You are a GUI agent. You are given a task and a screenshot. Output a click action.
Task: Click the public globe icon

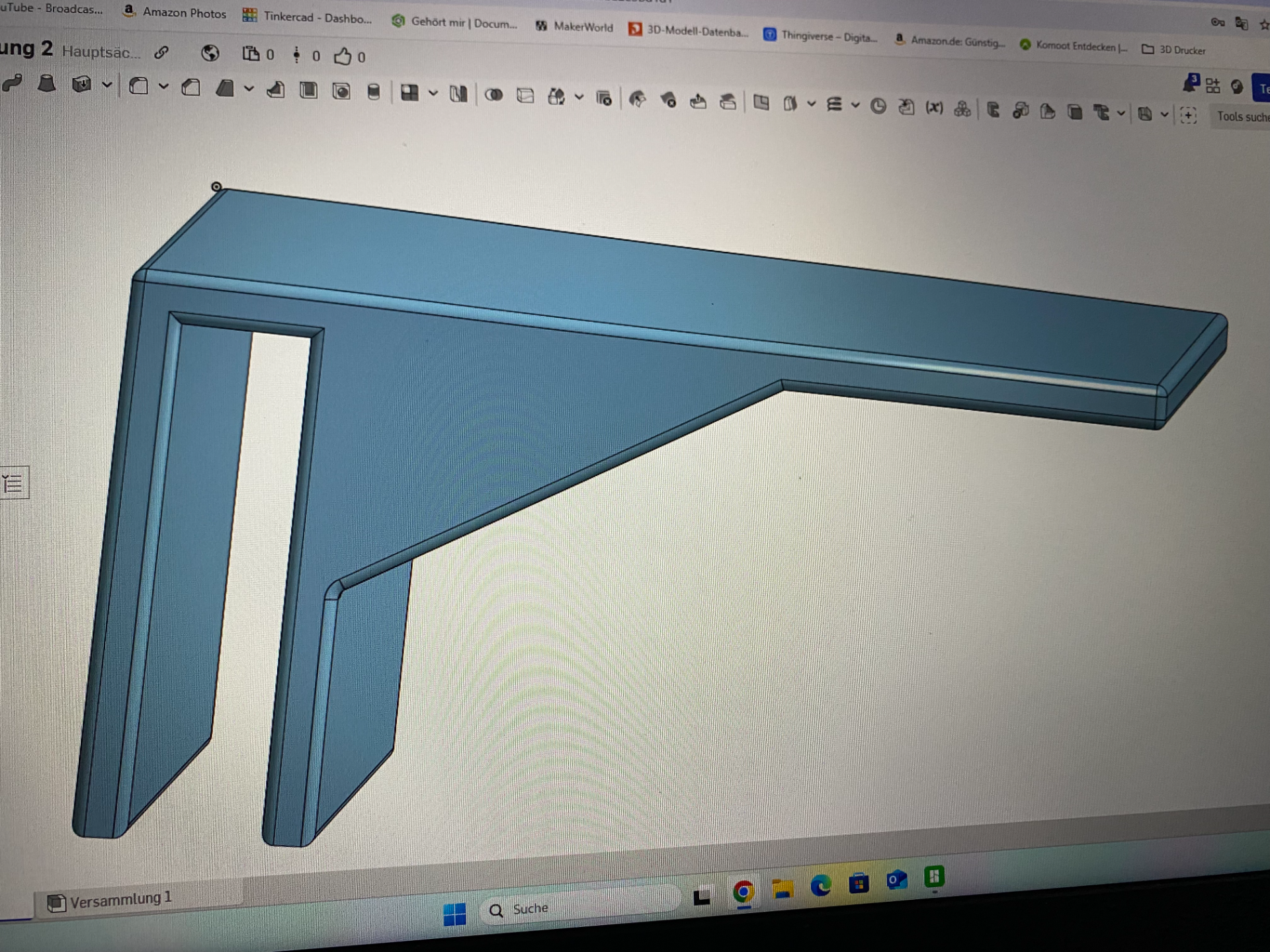[x=210, y=53]
